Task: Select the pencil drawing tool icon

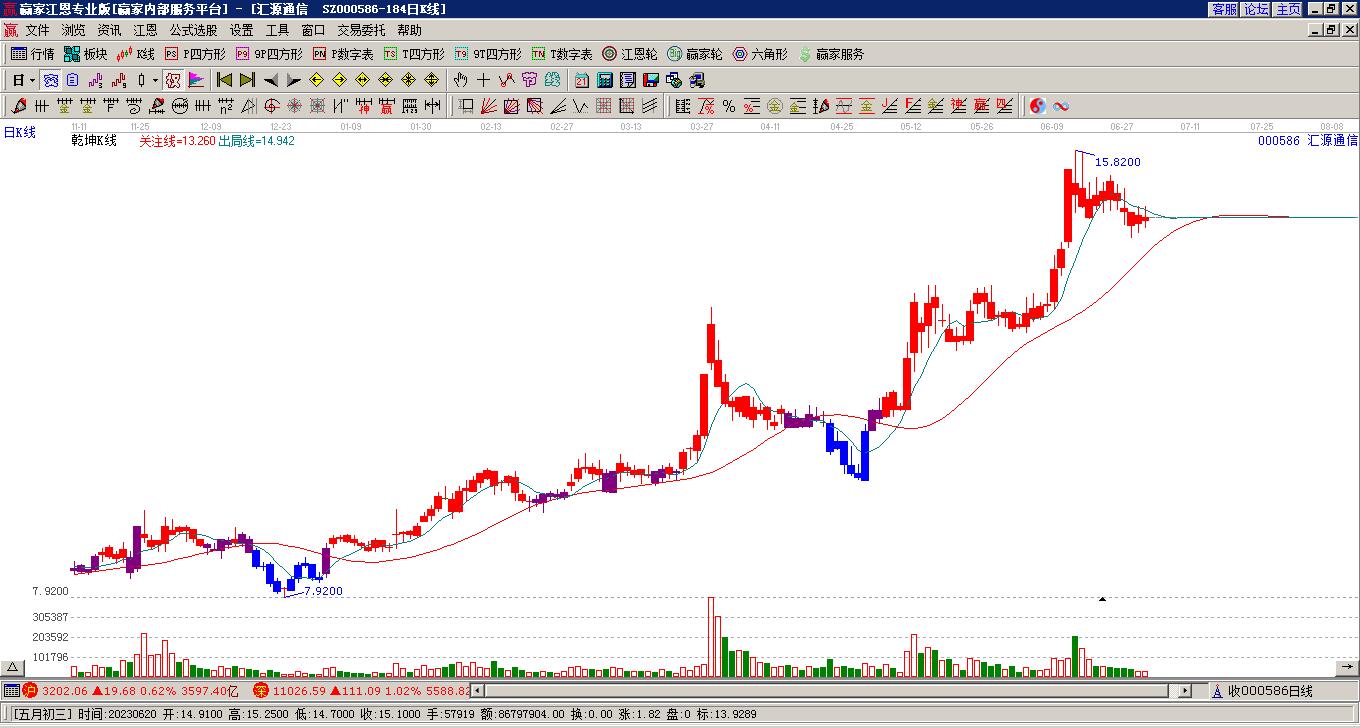Action: (x=18, y=106)
